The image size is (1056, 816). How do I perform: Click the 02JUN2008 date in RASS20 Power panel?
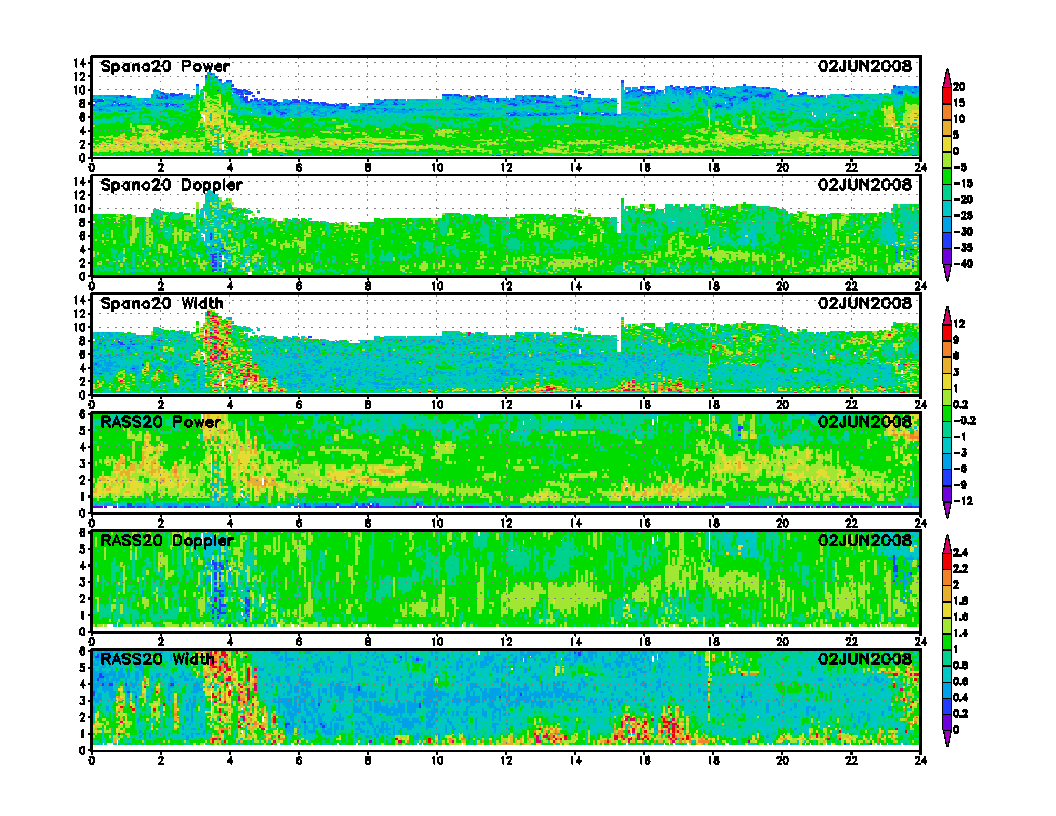(865, 422)
